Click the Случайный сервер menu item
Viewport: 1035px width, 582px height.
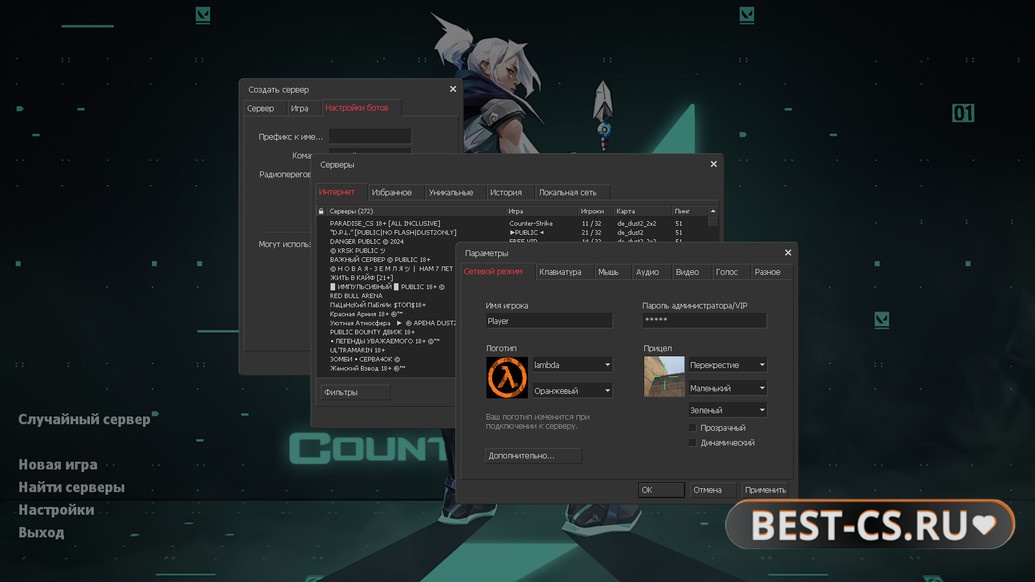84,419
